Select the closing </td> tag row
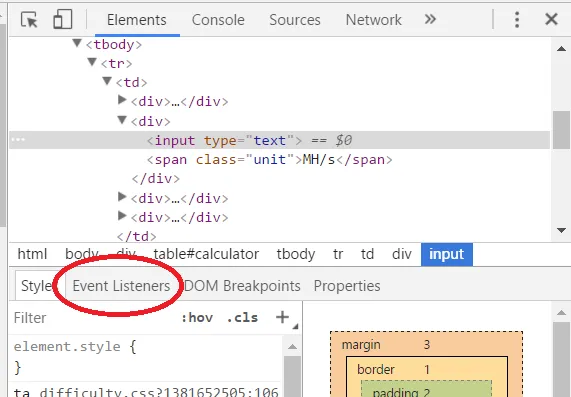The width and height of the screenshot is (571, 397). coord(137,236)
